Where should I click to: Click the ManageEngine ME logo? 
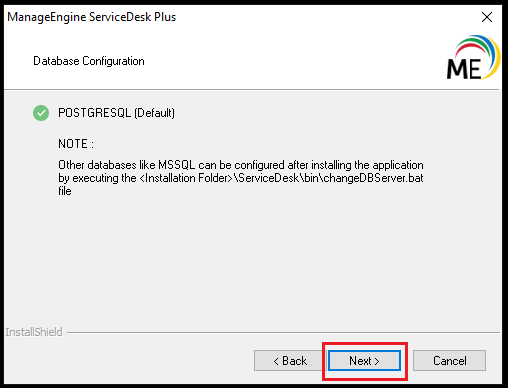[x=473, y=57]
